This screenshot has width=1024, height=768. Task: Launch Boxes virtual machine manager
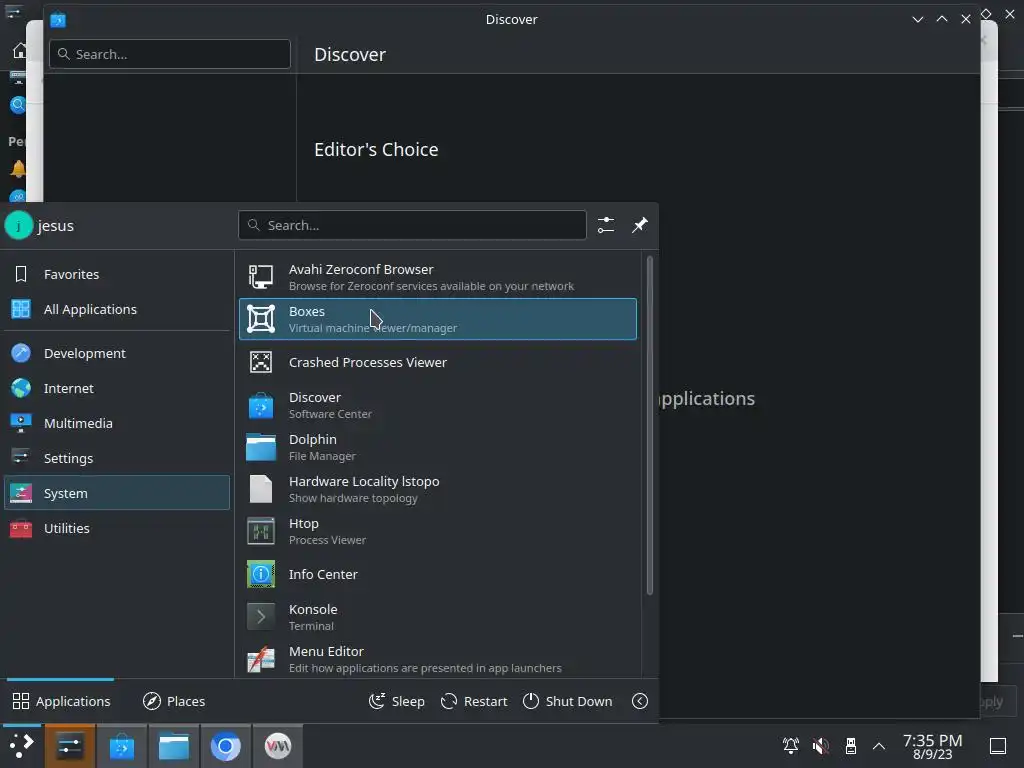click(x=438, y=319)
